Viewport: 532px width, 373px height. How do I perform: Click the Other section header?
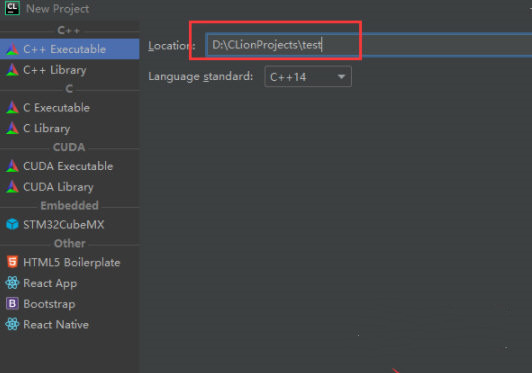(70, 243)
